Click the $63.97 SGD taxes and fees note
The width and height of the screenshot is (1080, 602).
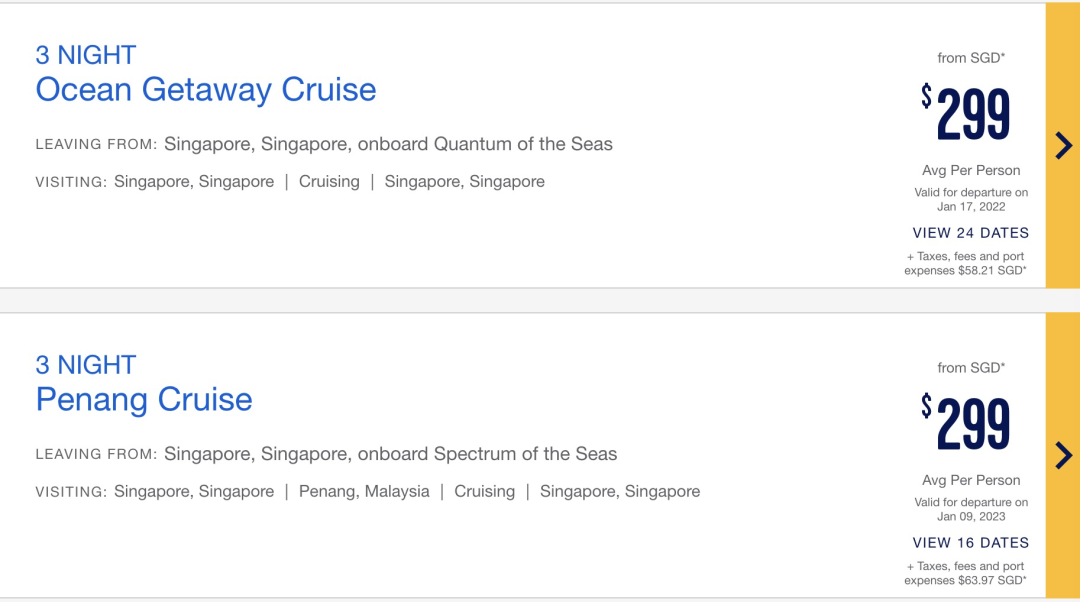pyautogui.click(x=965, y=574)
